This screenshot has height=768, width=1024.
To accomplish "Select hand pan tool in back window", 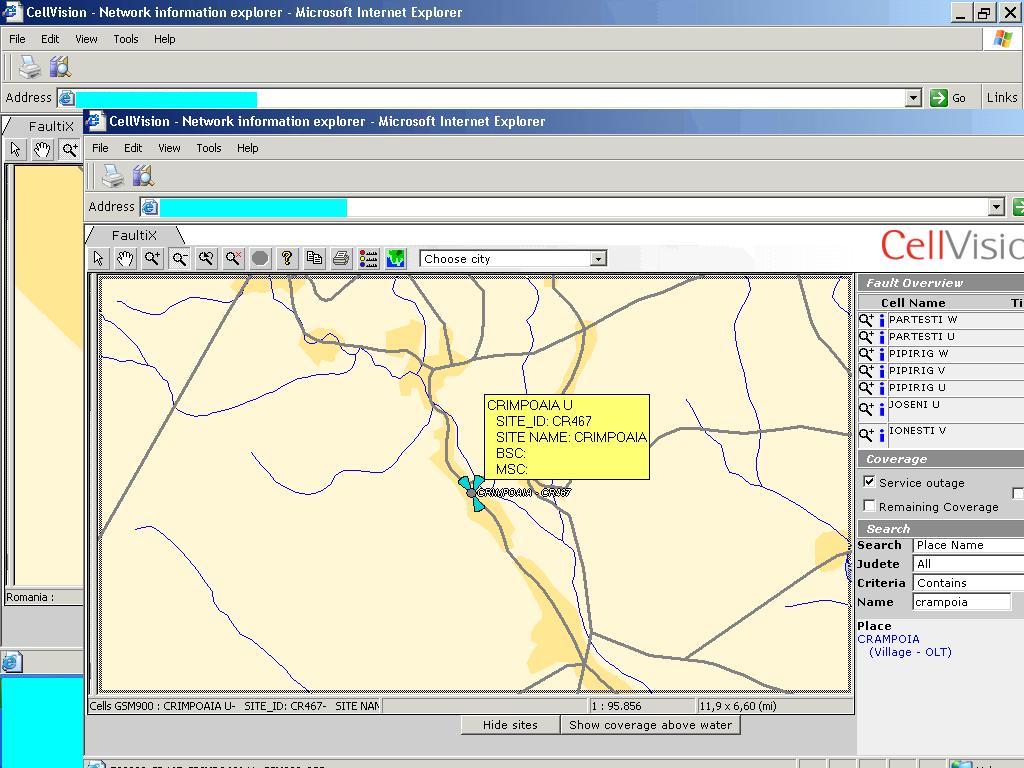I will click(42, 150).
